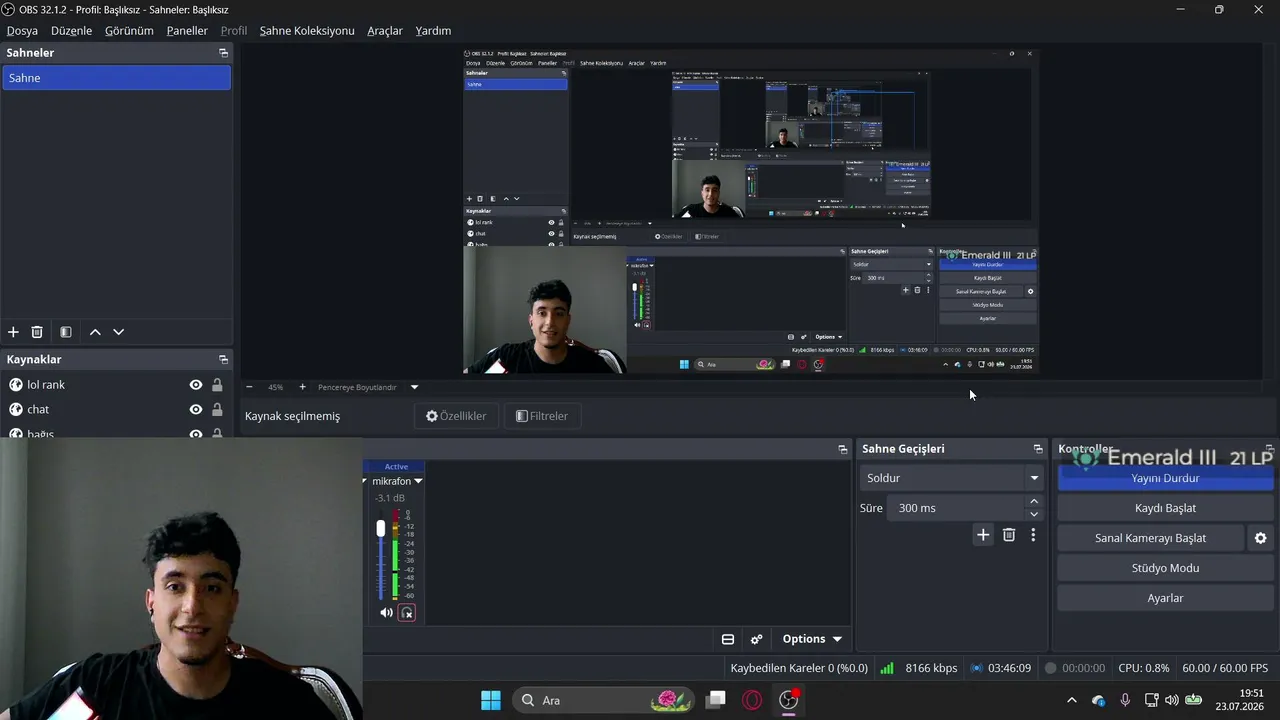Screen dimensions: 1280x720
Task: Open the Windows Start menu
Action: tap(491, 700)
